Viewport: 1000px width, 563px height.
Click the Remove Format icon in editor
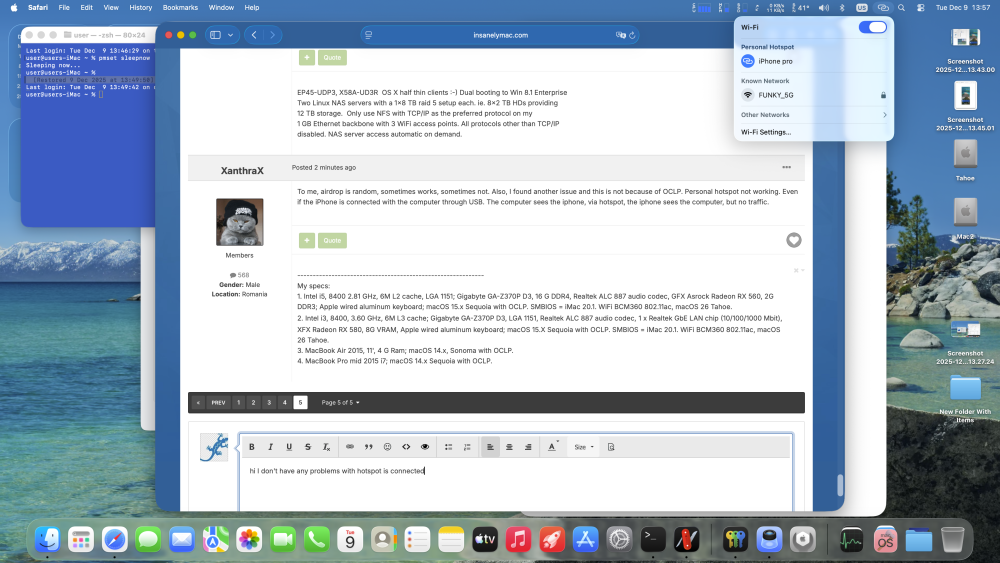coord(326,447)
